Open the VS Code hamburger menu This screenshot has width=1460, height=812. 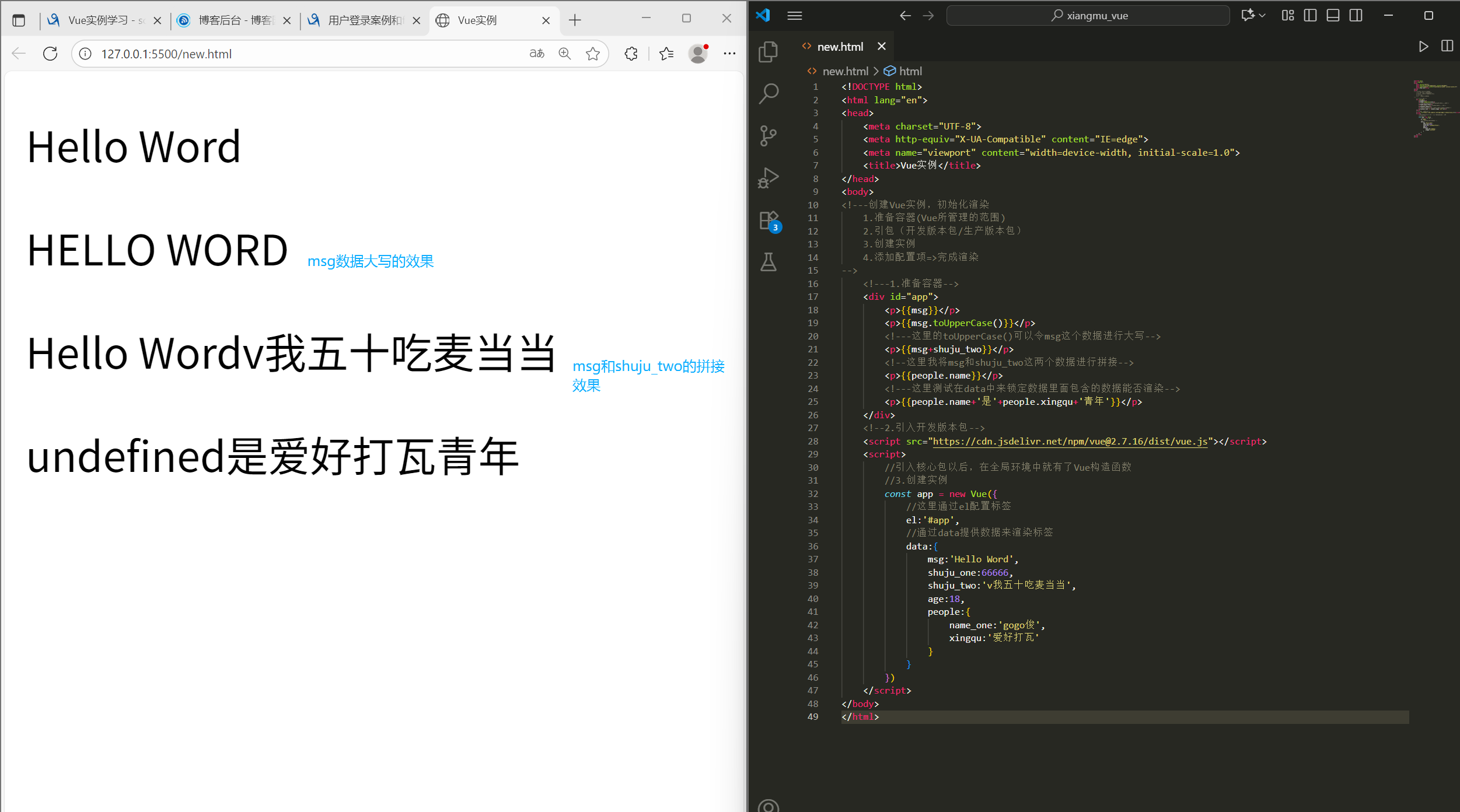pyautogui.click(x=794, y=16)
